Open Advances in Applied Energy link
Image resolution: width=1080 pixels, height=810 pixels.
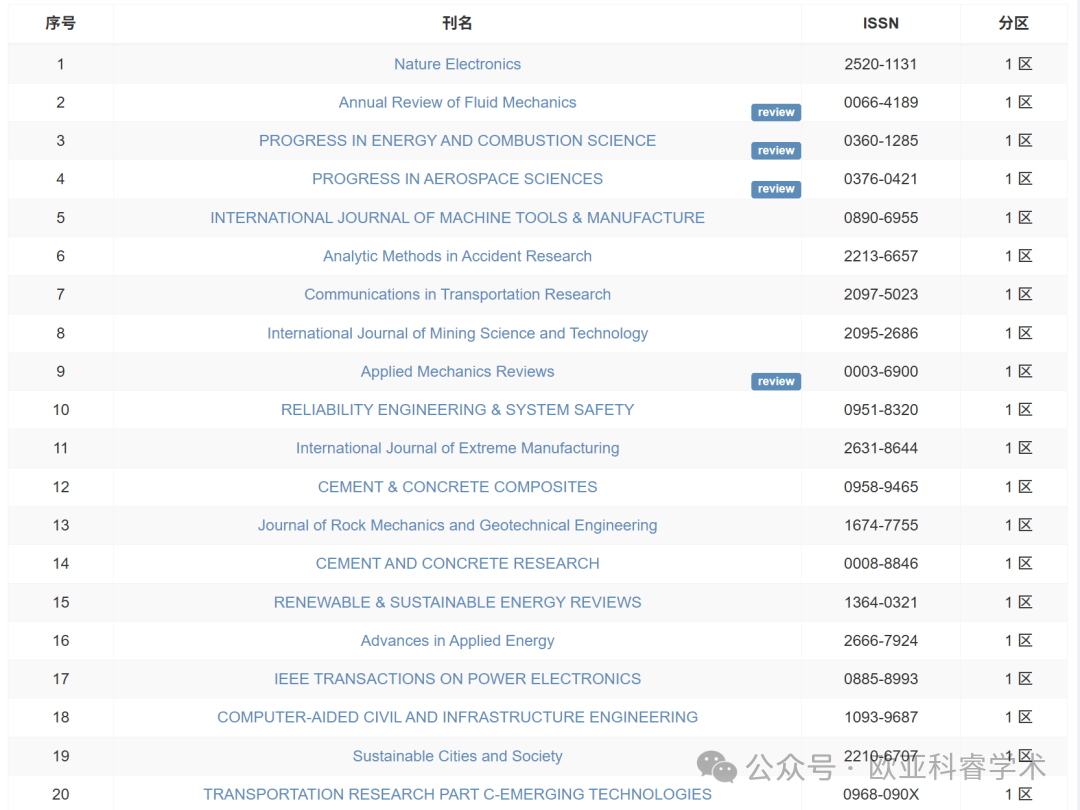pos(457,641)
